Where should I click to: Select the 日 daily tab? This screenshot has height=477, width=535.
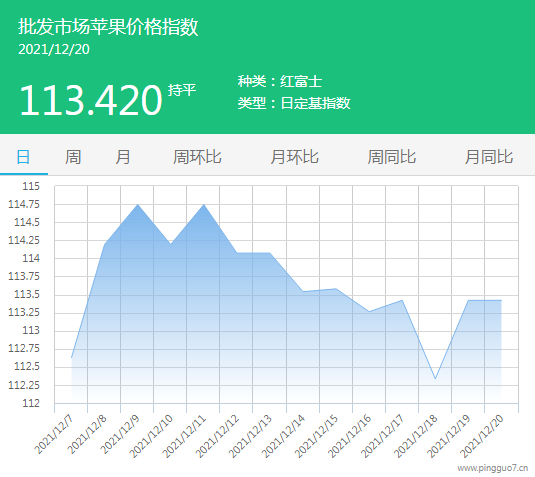click(x=24, y=157)
